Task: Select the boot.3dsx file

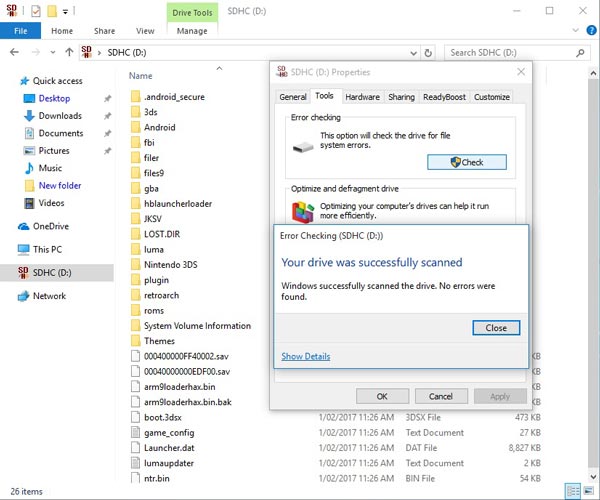Action: tap(163, 417)
